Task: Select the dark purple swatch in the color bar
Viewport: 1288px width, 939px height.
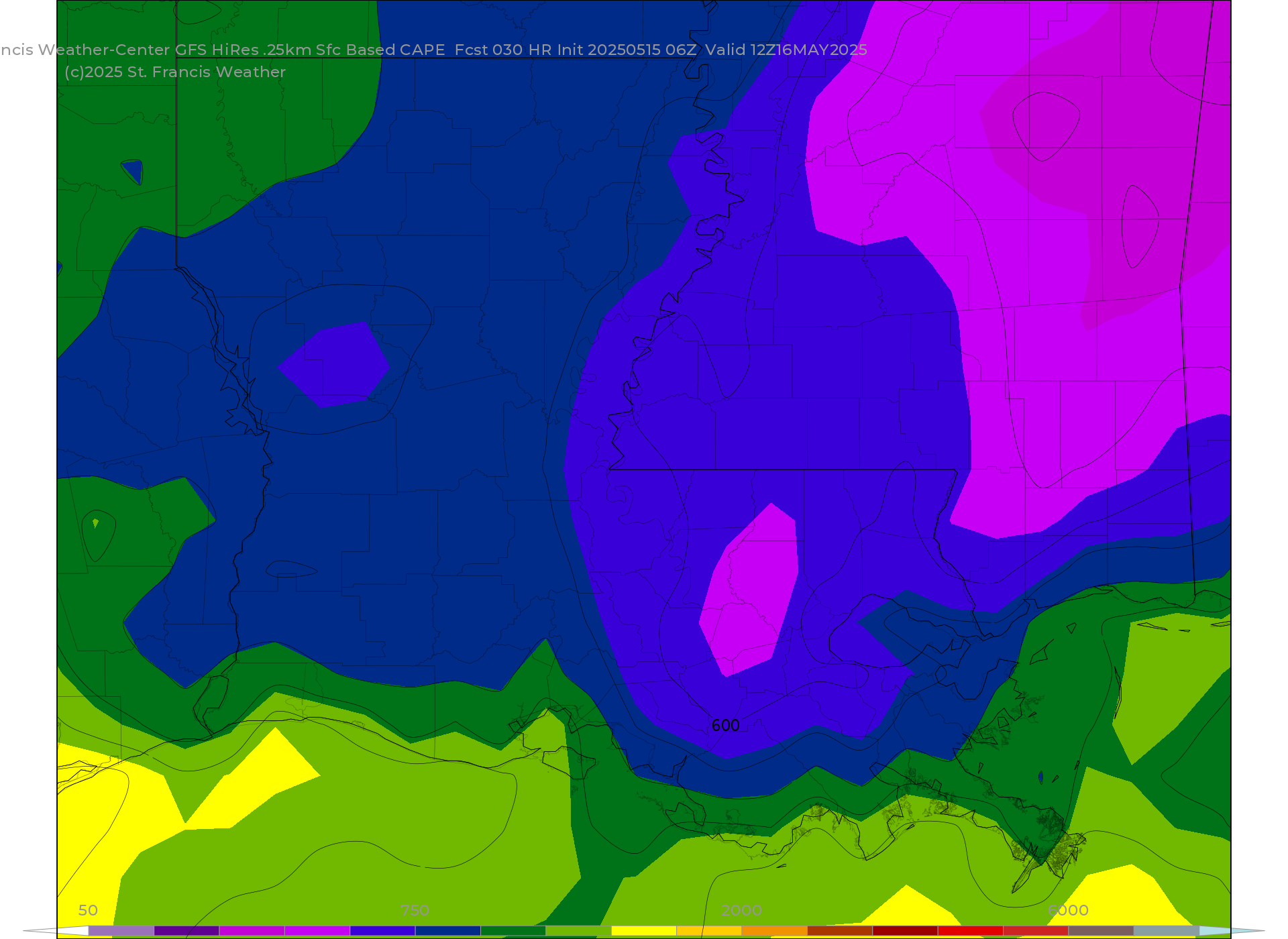Action: (x=186, y=931)
